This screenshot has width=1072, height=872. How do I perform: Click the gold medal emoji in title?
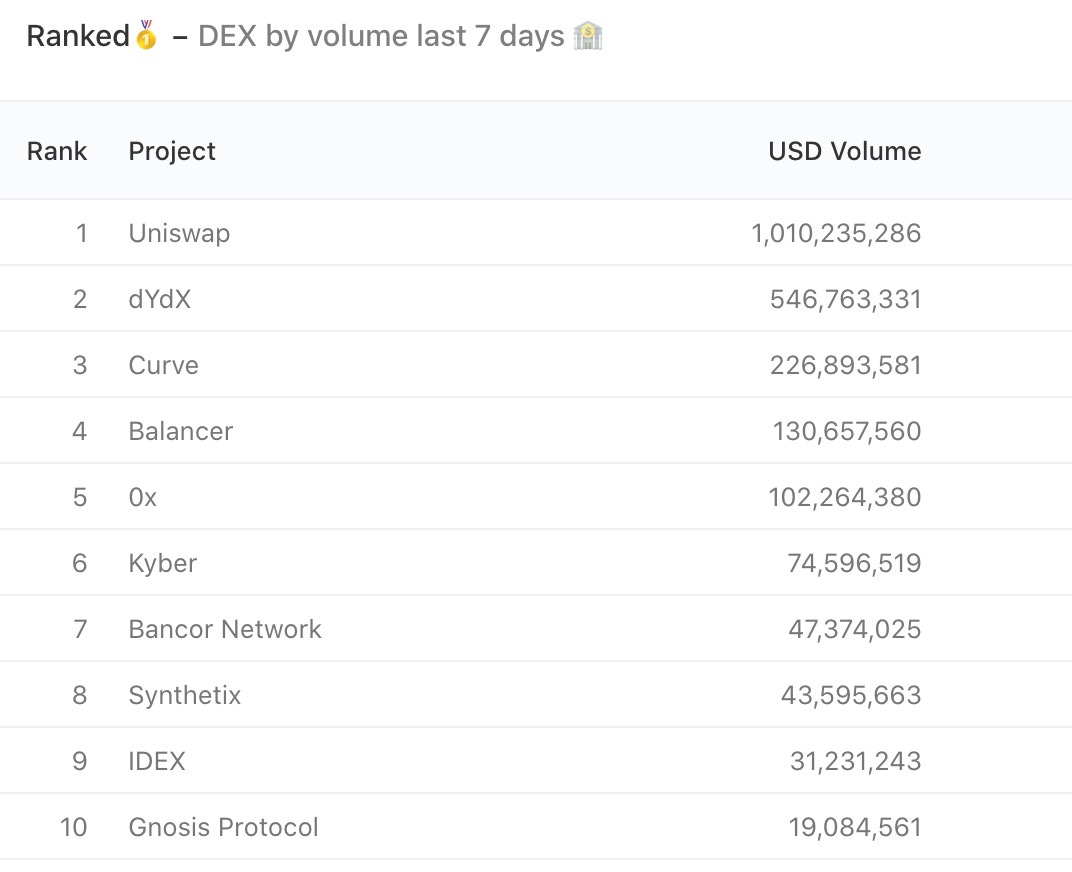point(146,35)
